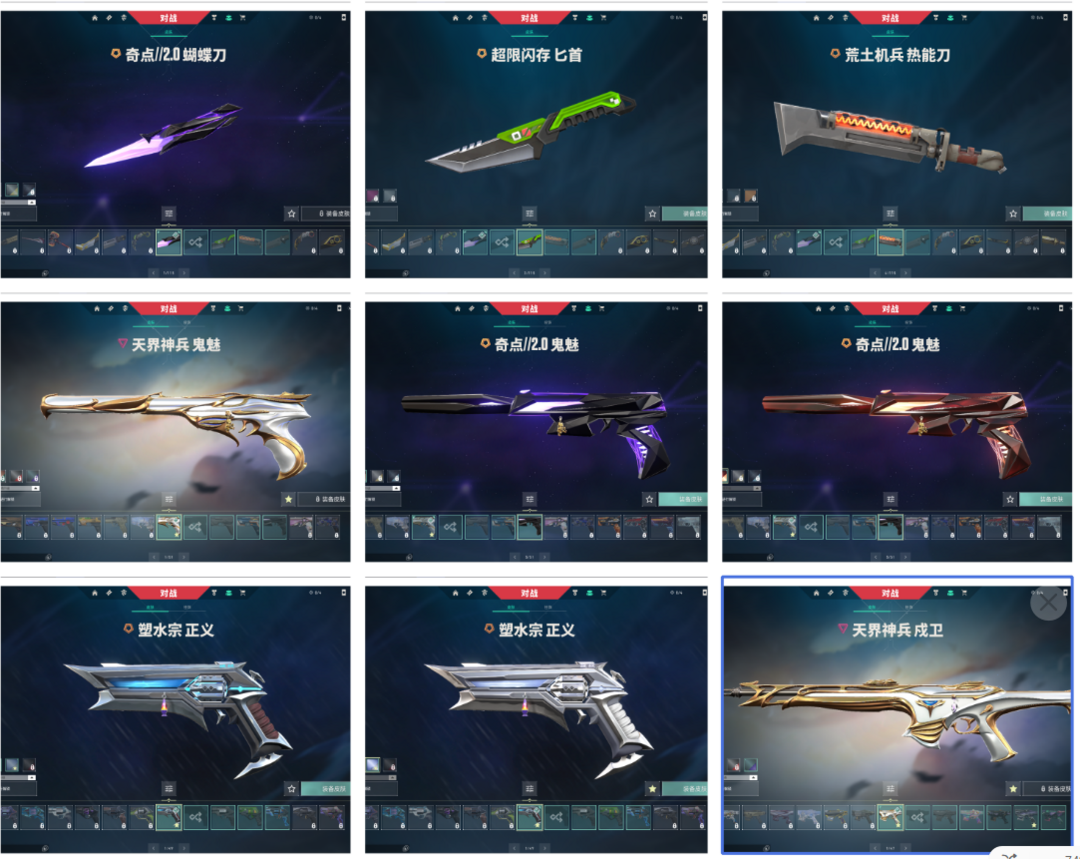The image size is (1080, 859).
Task: Click green collection icon in 天界神兵 戍卫 top bar
Action: pyautogui.click(x=950, y=593)
